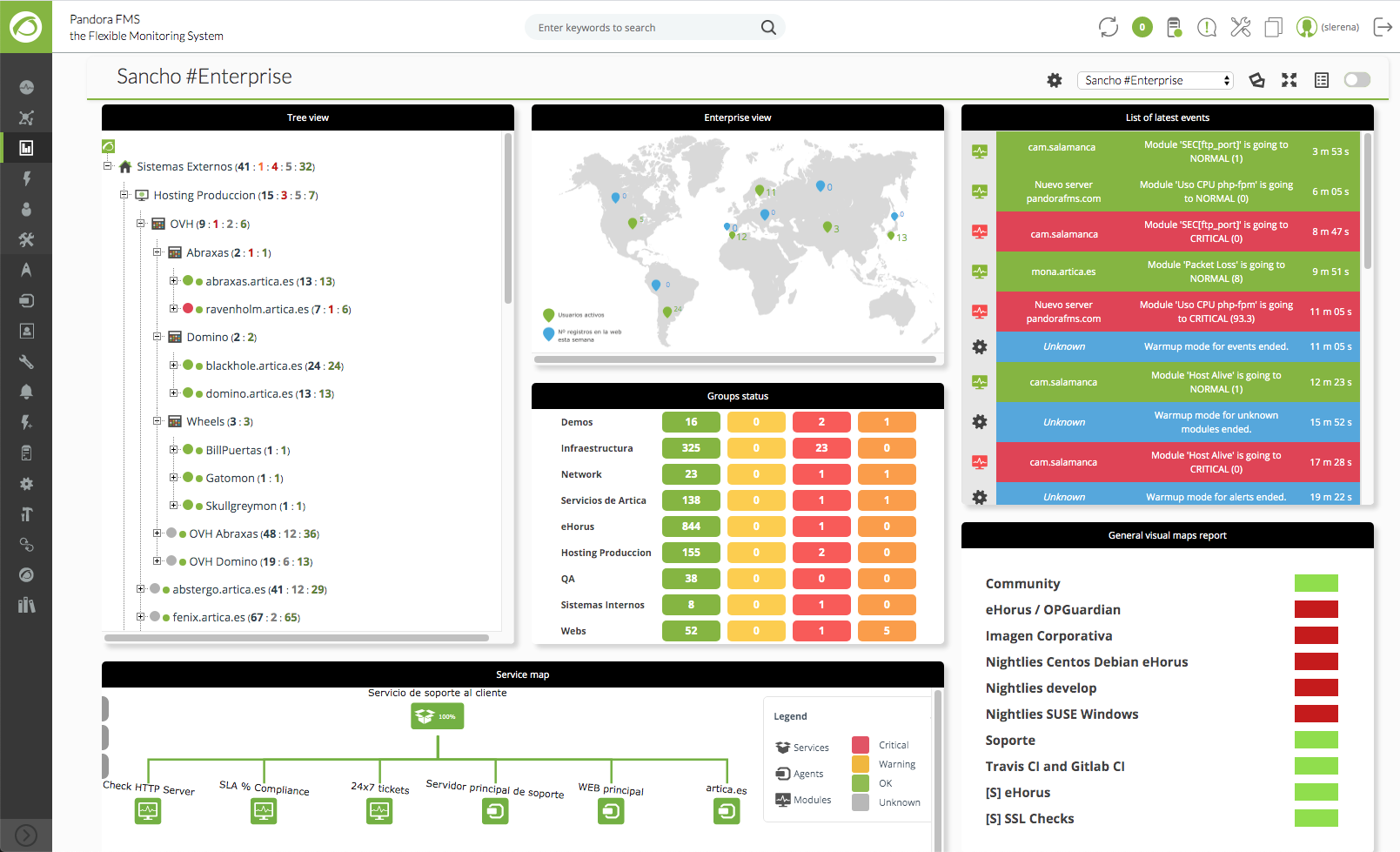The width and height of the screenshot is (1400, 852).
Task: Open the Setup gear sidebar icon
Action: coord(26,483)
